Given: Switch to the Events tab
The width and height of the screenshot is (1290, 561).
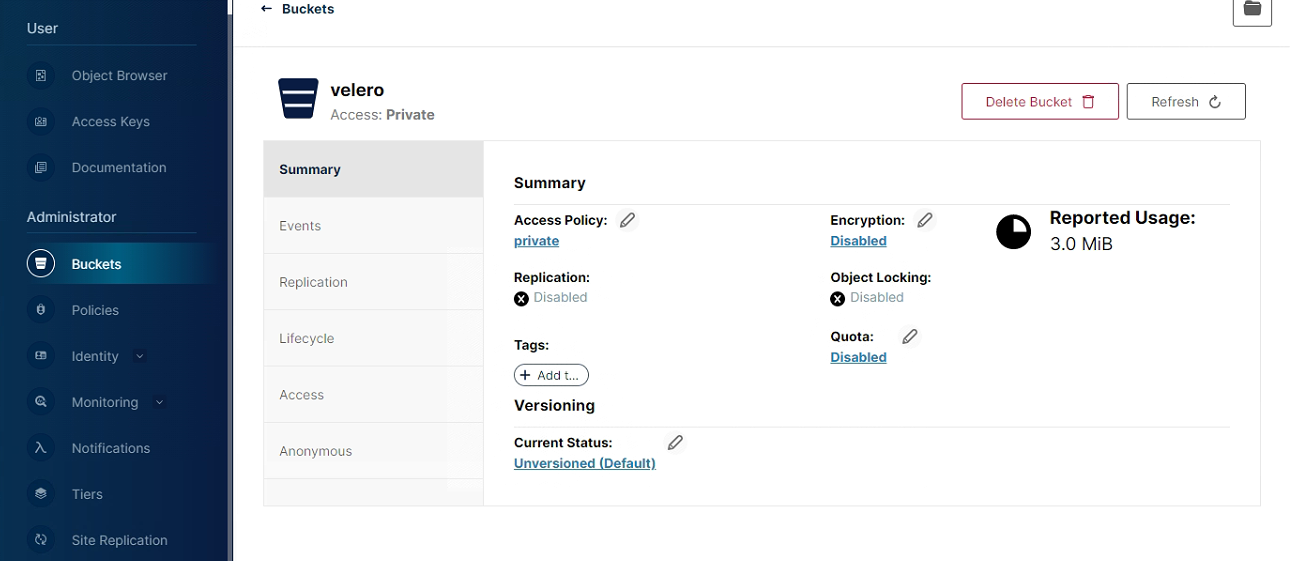Looking at the screenshot, I should [x=373, y=226].
